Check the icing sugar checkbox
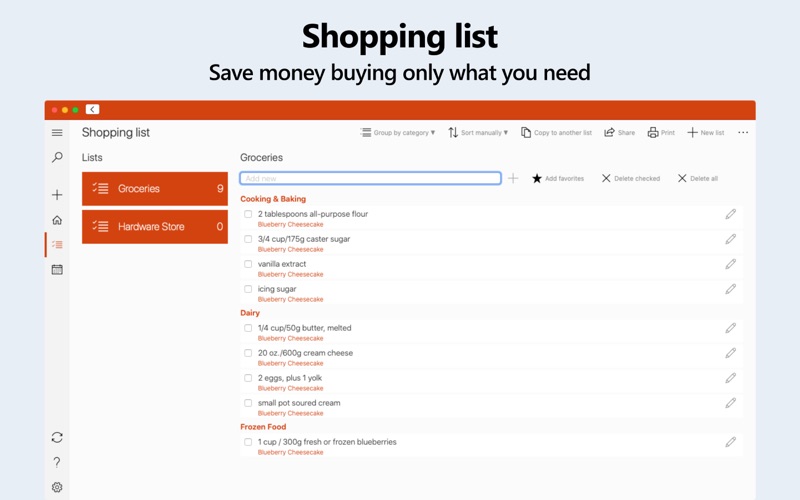The height and width of the screenshot is (500, 800). [248, 289]
